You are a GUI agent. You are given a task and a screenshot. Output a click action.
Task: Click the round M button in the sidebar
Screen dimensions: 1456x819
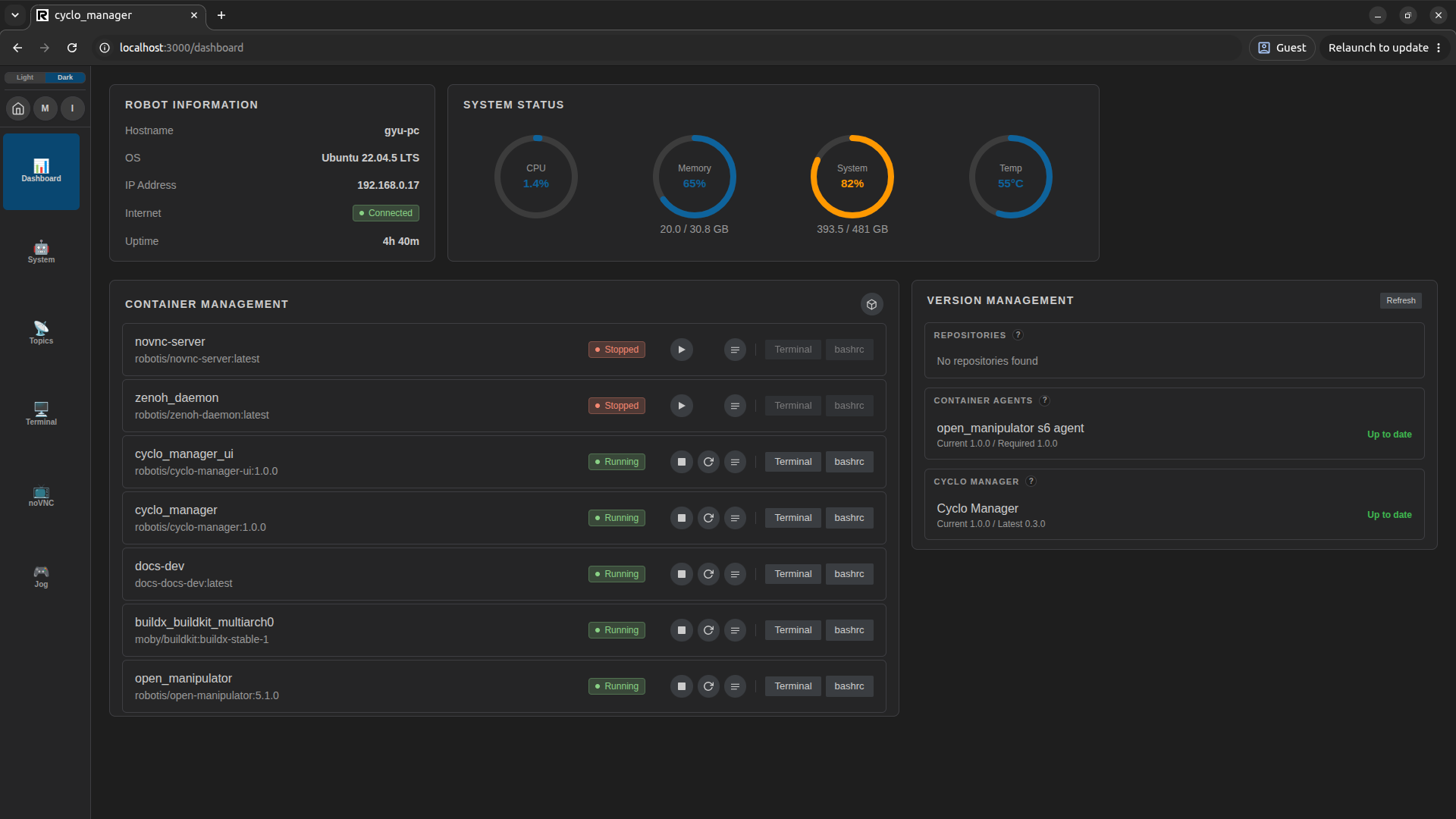point(45,108)
